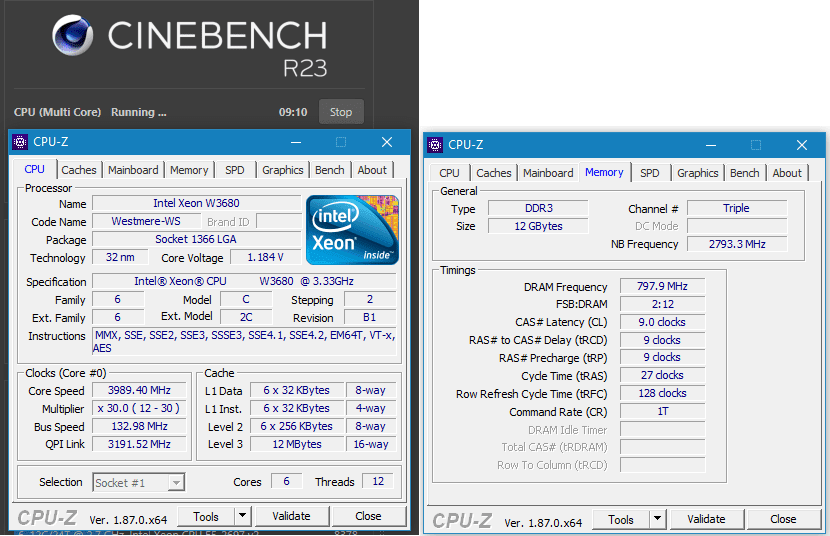Click Close button in left CPU-Z window
The image size is (830, 536).
[368, 516]
